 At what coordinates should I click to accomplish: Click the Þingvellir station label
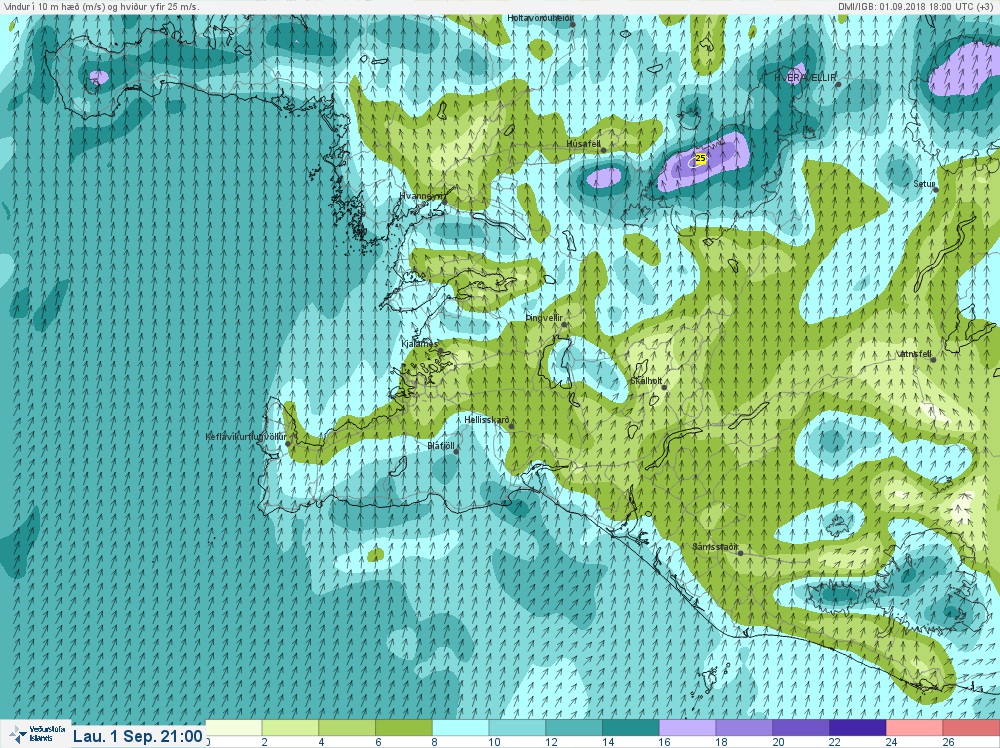click(x=545, y=318)
